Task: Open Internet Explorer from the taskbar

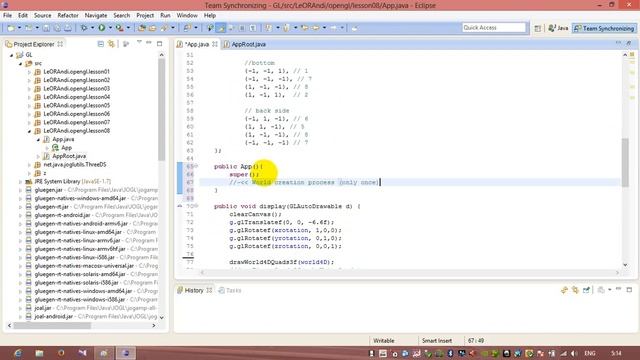Action: click(18, 353)
